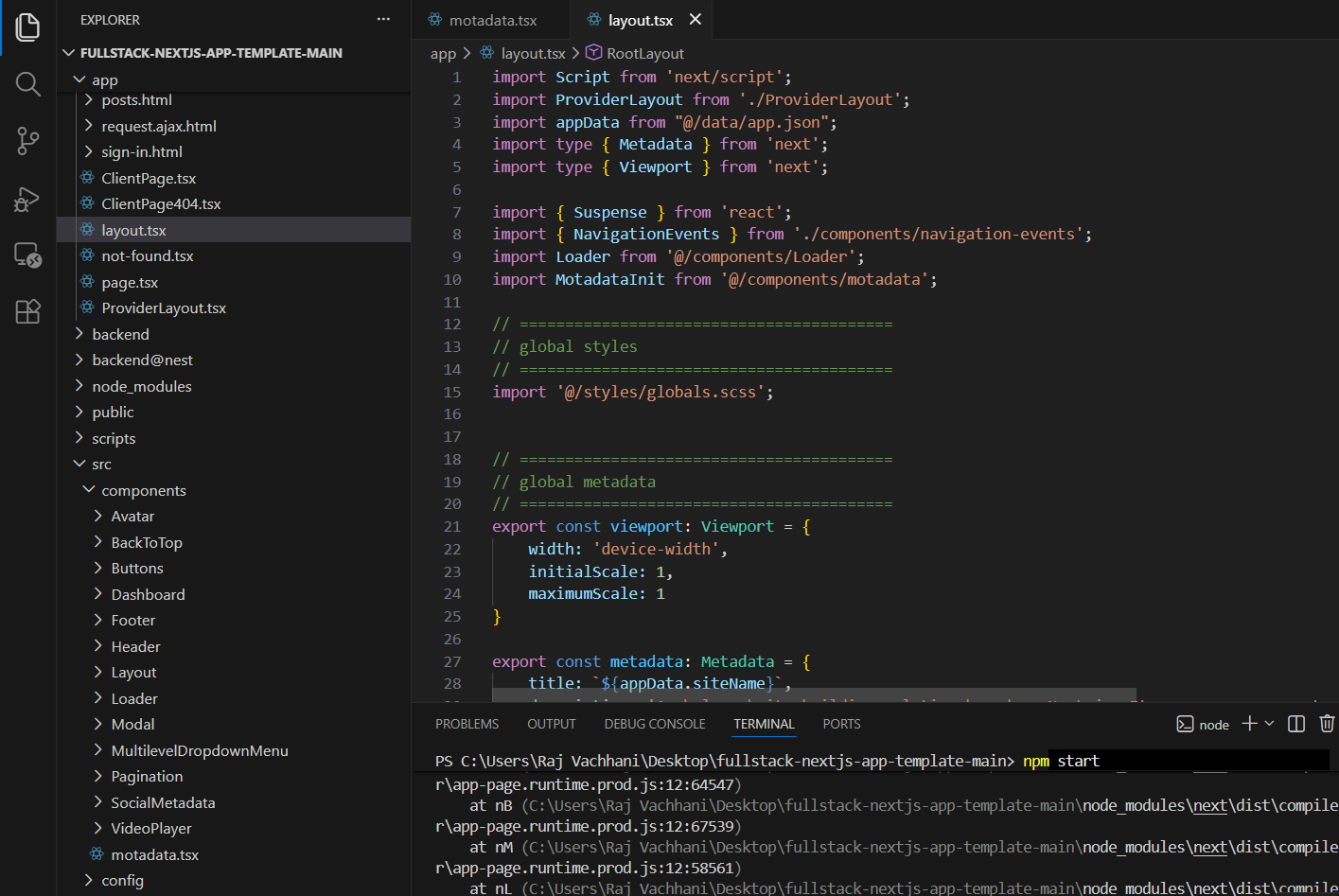Image resolution: width=1339 pixels, height=896 pixels.
Task: Open the Explorer view in activity bar
Action: tap(28, 26)
